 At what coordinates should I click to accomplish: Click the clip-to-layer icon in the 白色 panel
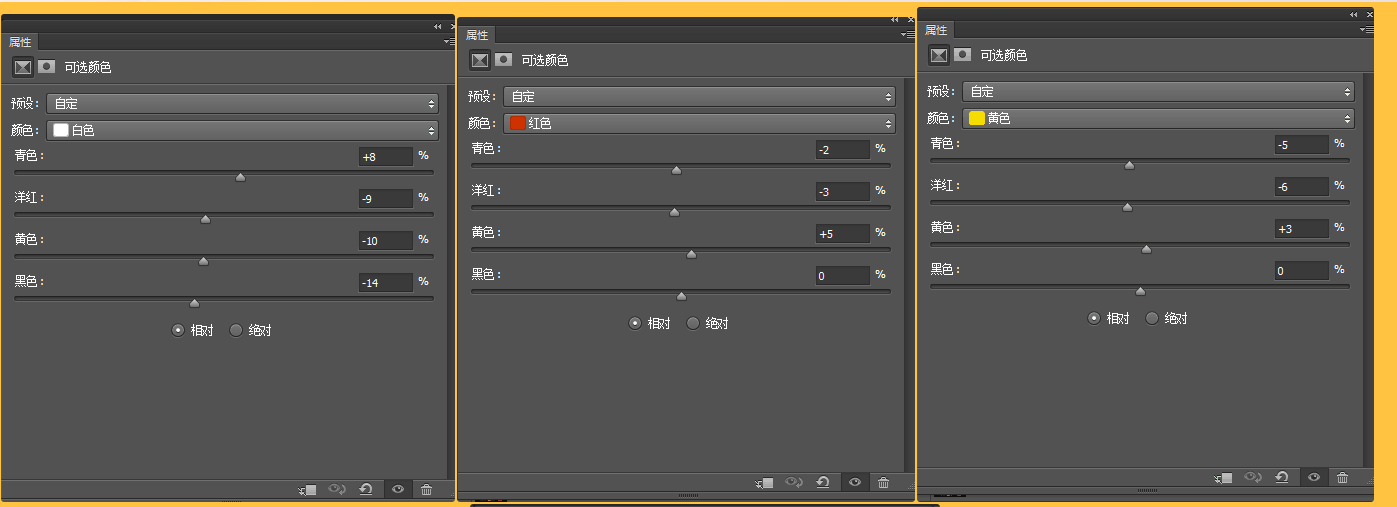307,489
